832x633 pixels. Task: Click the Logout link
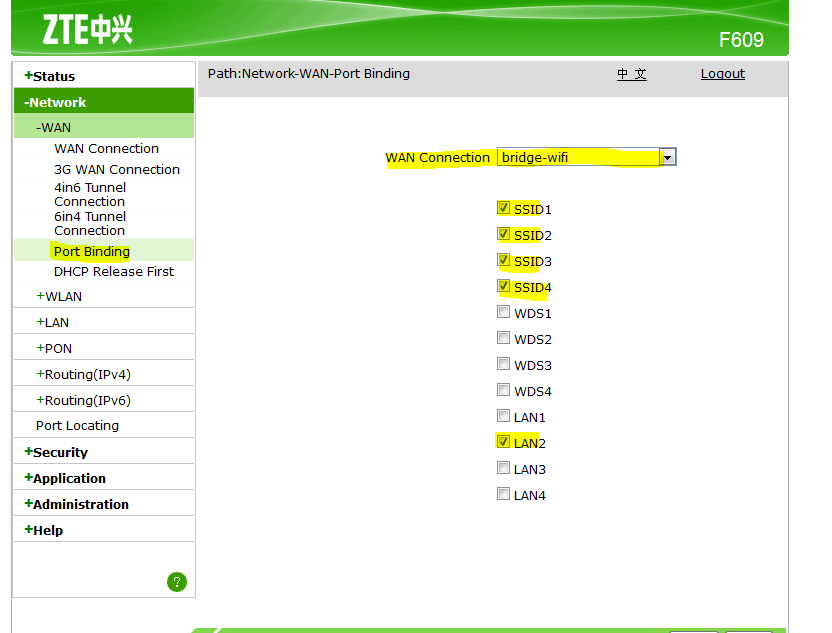coord(723,74)
